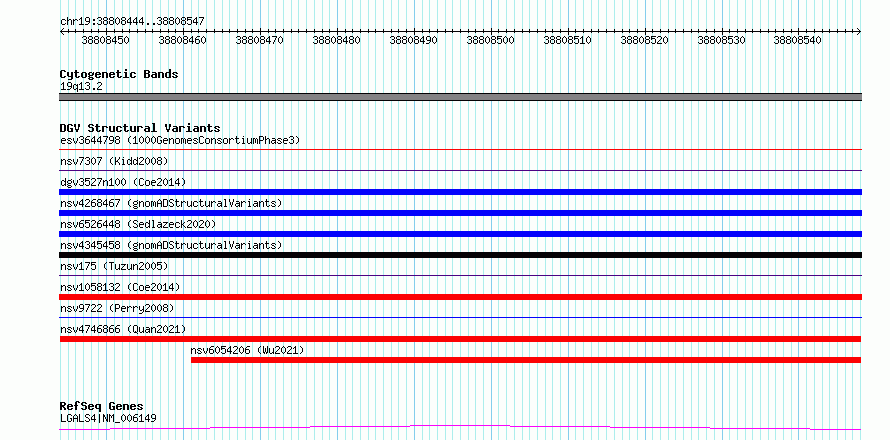This screenshot has width=890, height=440.
Task: Click the thin red line under esv3644798
Action: [460, 149]
